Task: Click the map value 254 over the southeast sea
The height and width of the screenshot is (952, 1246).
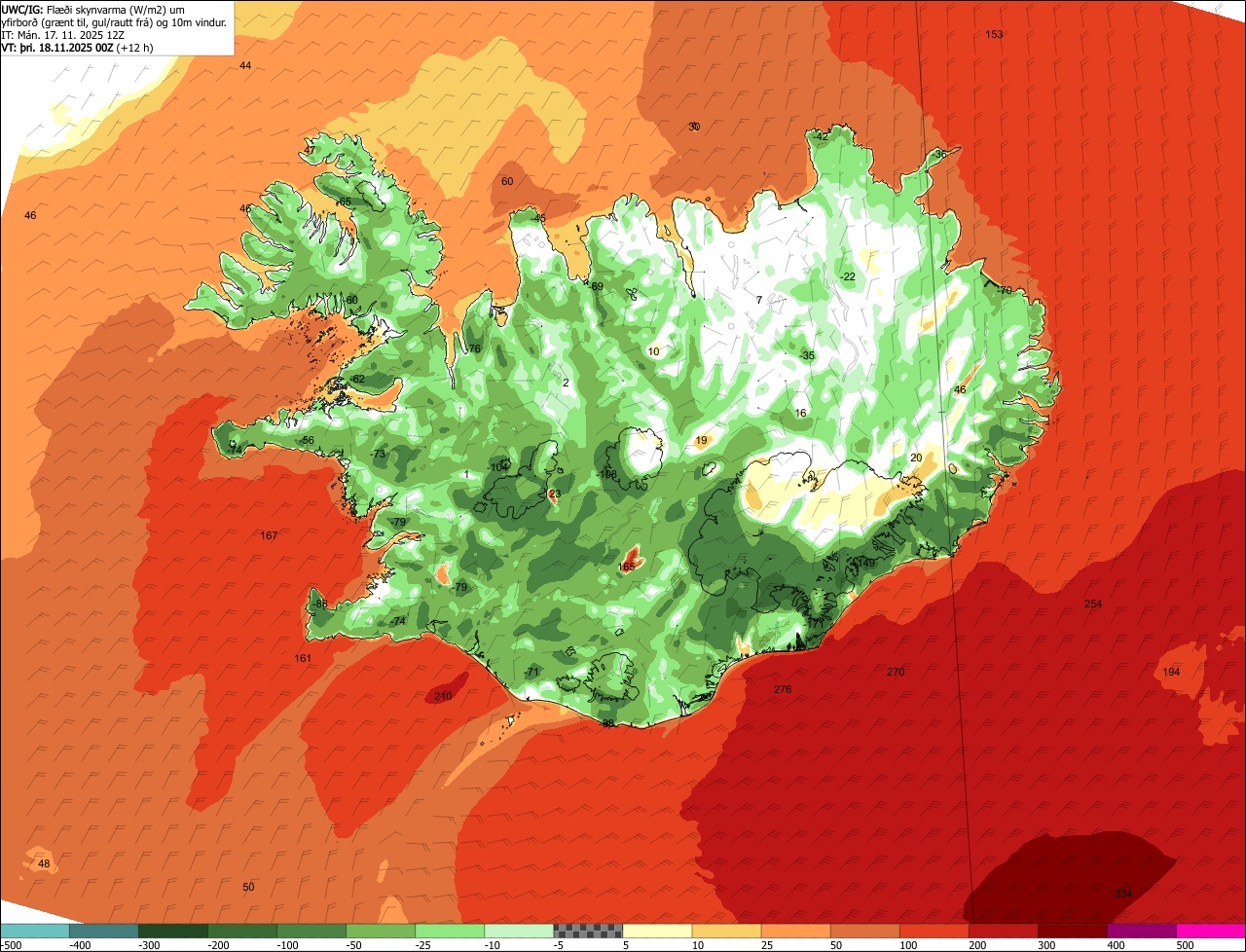Action: [x=1093, y=604]
